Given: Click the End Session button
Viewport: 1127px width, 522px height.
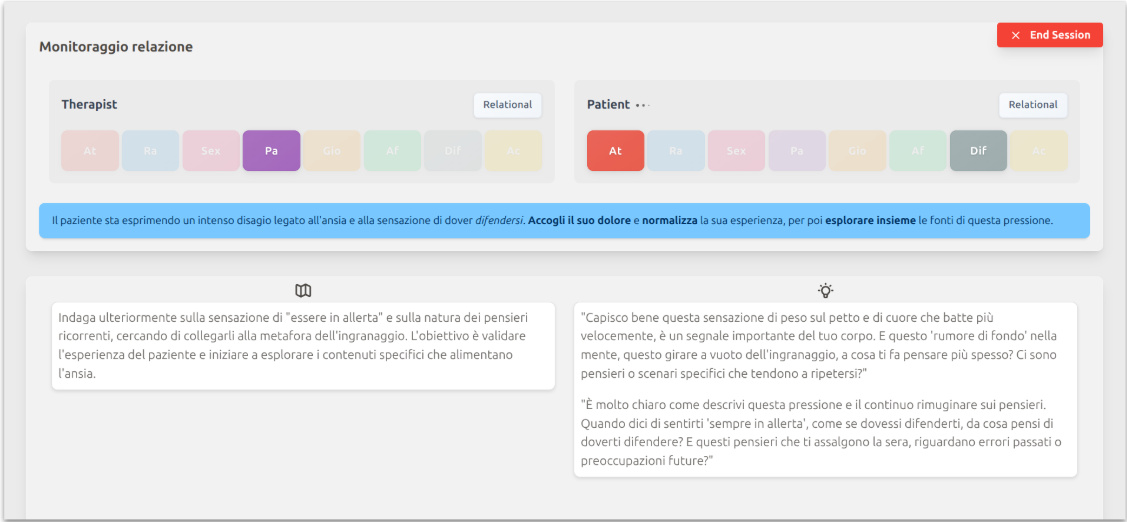Looking at the screenshot, I should click(1049, 35).
